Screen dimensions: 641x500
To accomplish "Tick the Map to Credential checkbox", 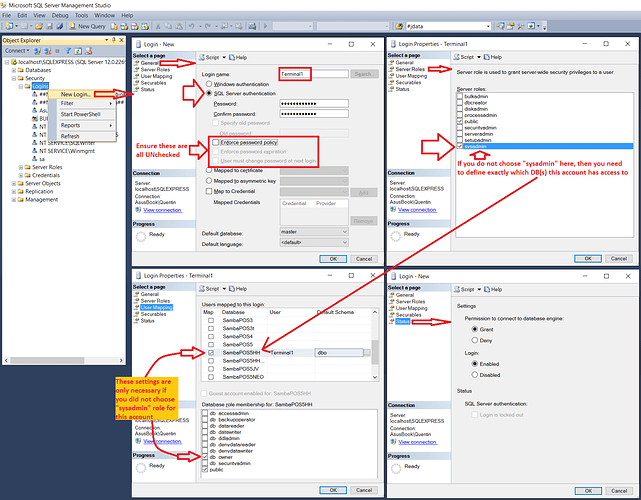I will [209, 191].
